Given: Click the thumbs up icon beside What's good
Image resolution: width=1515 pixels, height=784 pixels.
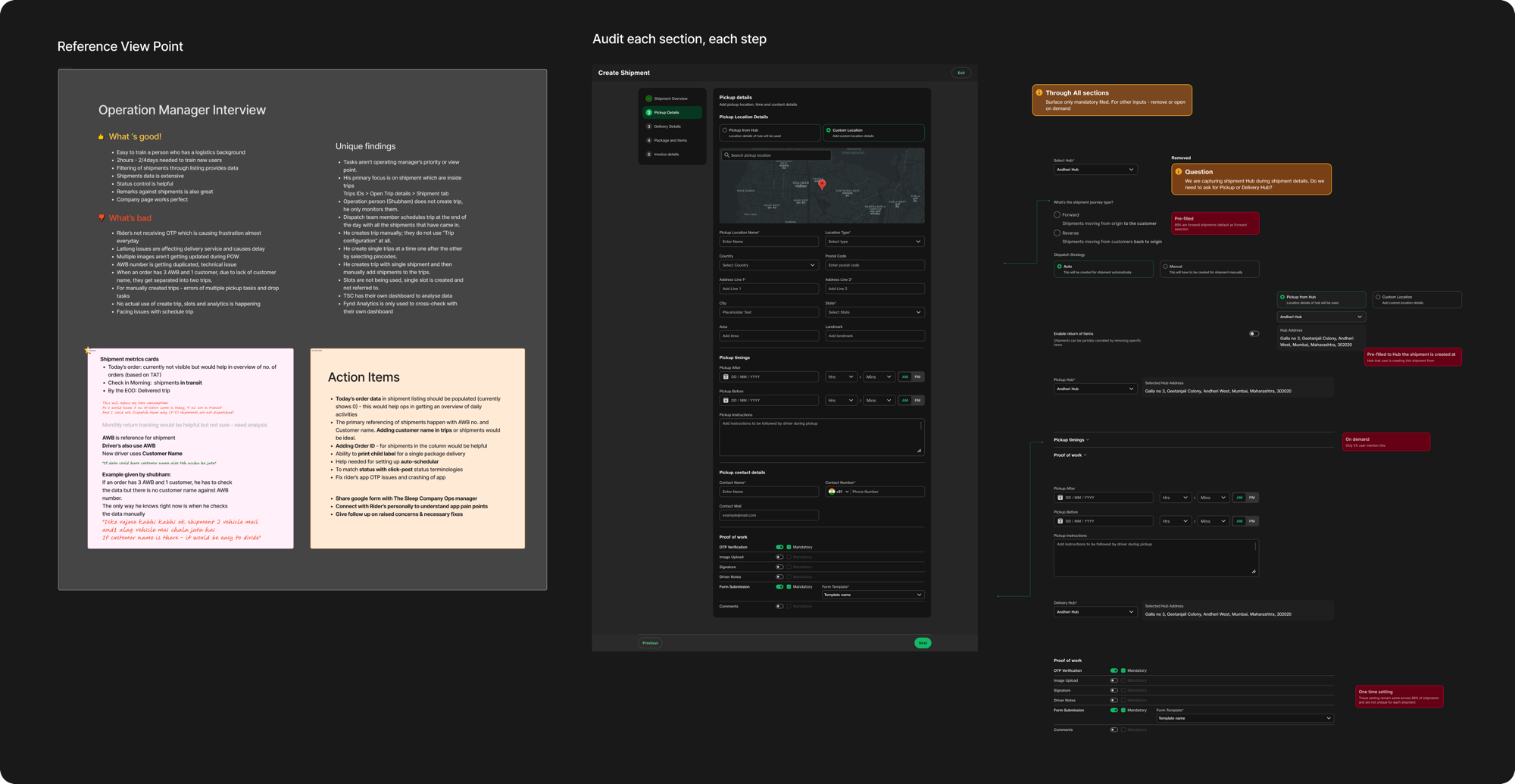Looking at the screenshot, I should click(x=101, y=137).
